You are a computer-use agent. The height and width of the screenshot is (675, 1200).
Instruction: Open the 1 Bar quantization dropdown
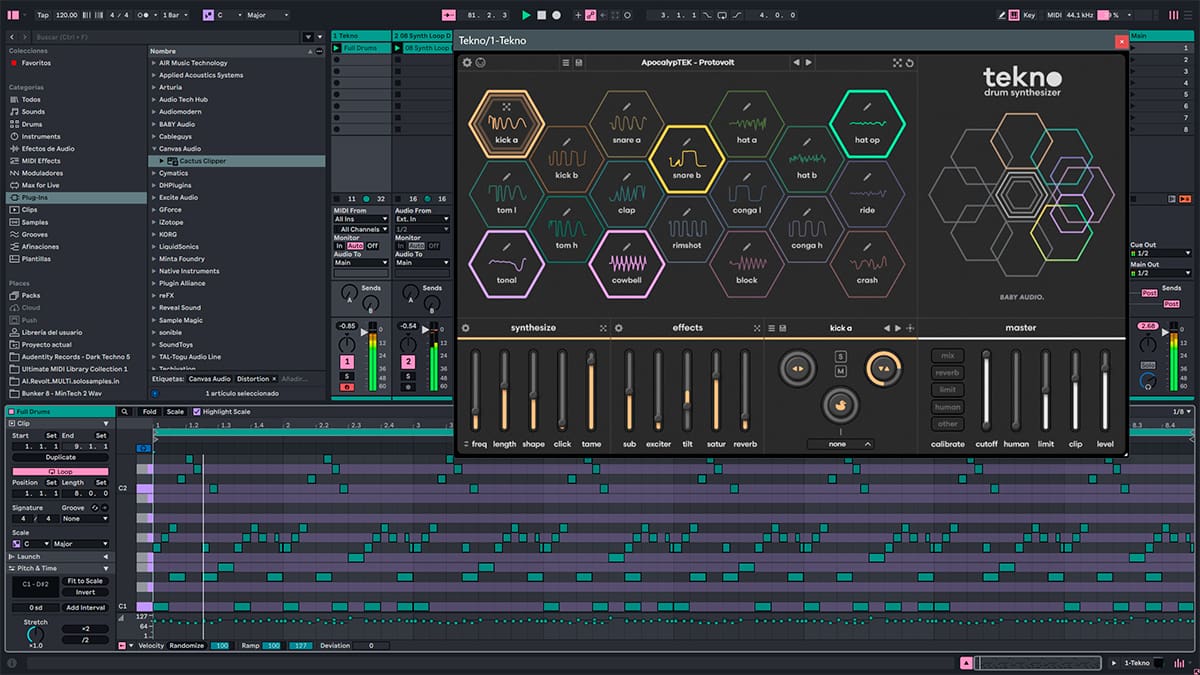[x=173, y=15]
